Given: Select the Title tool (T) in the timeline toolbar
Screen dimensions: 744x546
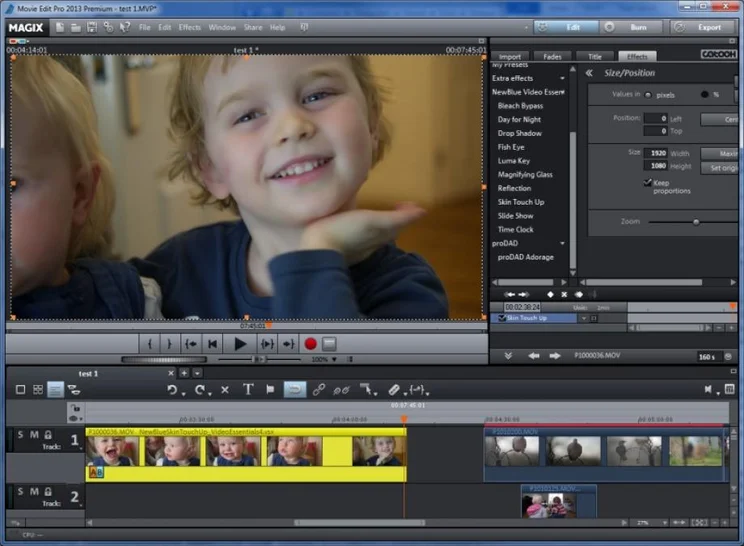Looking at the screenshot, I should pyautogui.click(x=248, y=389).
